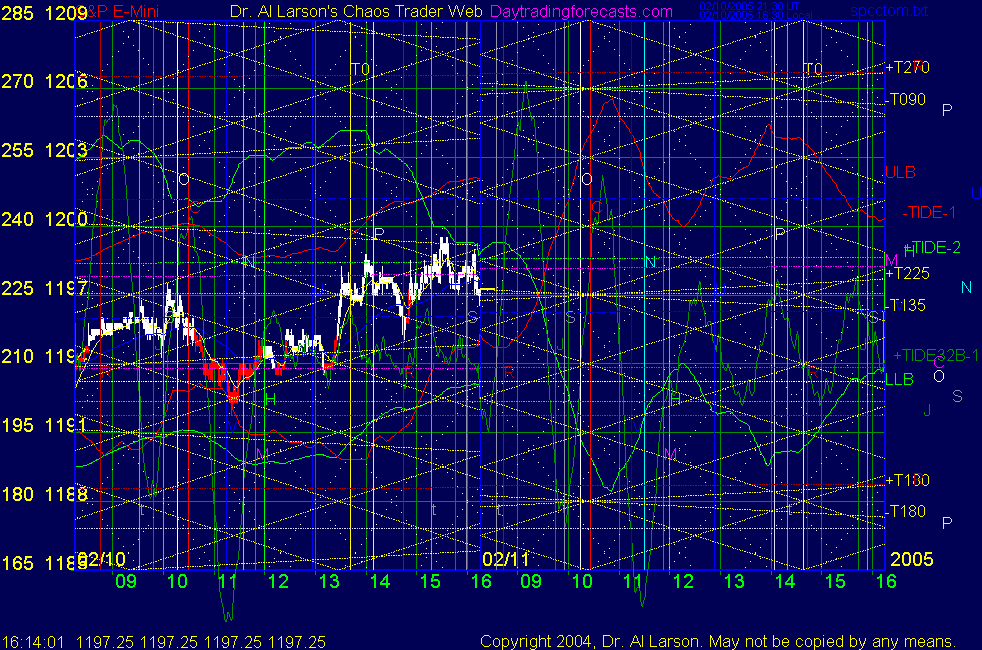This screenshot has height=650, width=982.
Task: Click the 13 hour label of the 02/11 session
Action: pyautogui.click(x=734, y=581)
